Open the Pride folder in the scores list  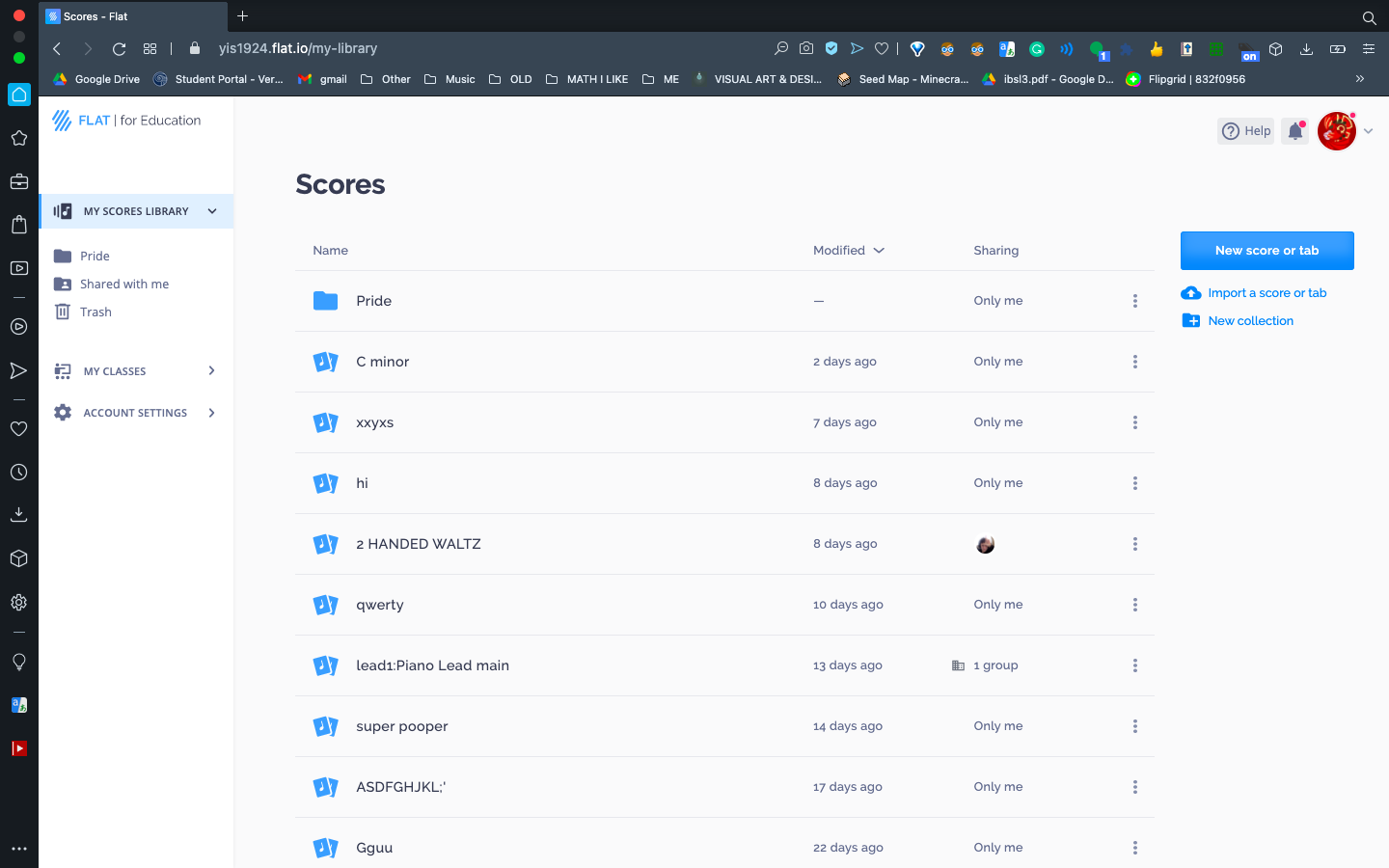pos(373,300)
